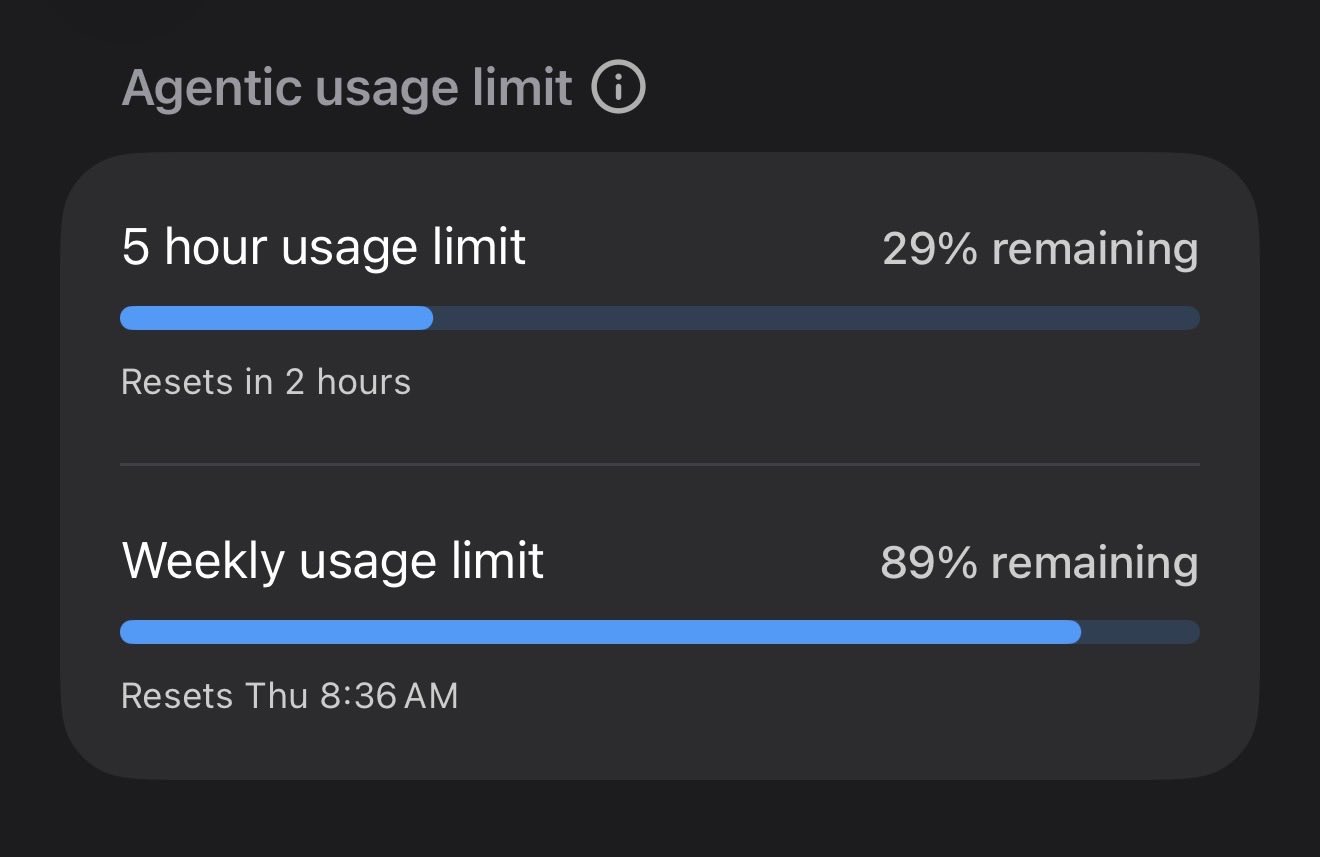Select the 29% remaining text
1320x857 pixels.
tap(1040, 249)
